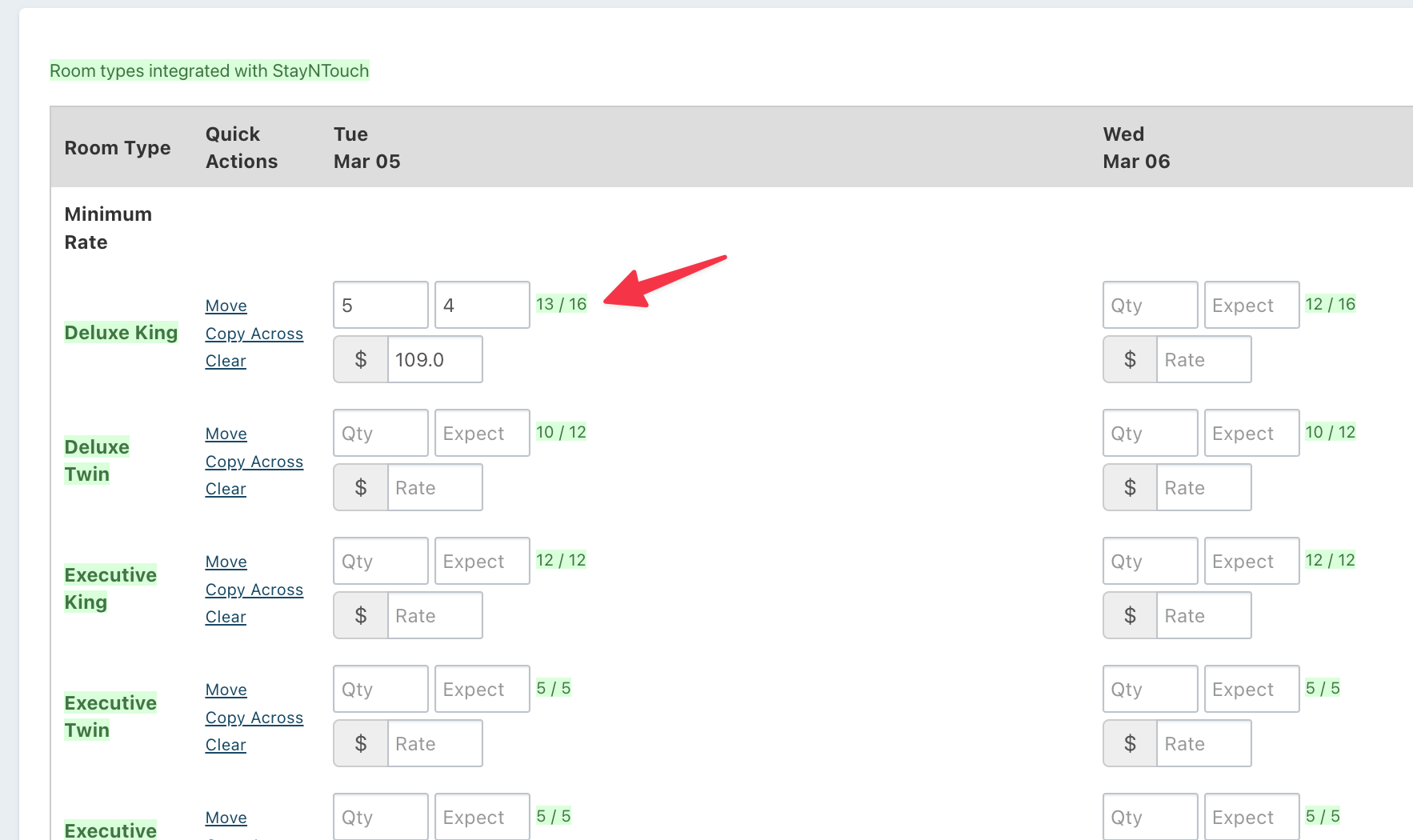
Task: Click Deluxe King Tuesday expect field
Action: click(x=482, y=305)
